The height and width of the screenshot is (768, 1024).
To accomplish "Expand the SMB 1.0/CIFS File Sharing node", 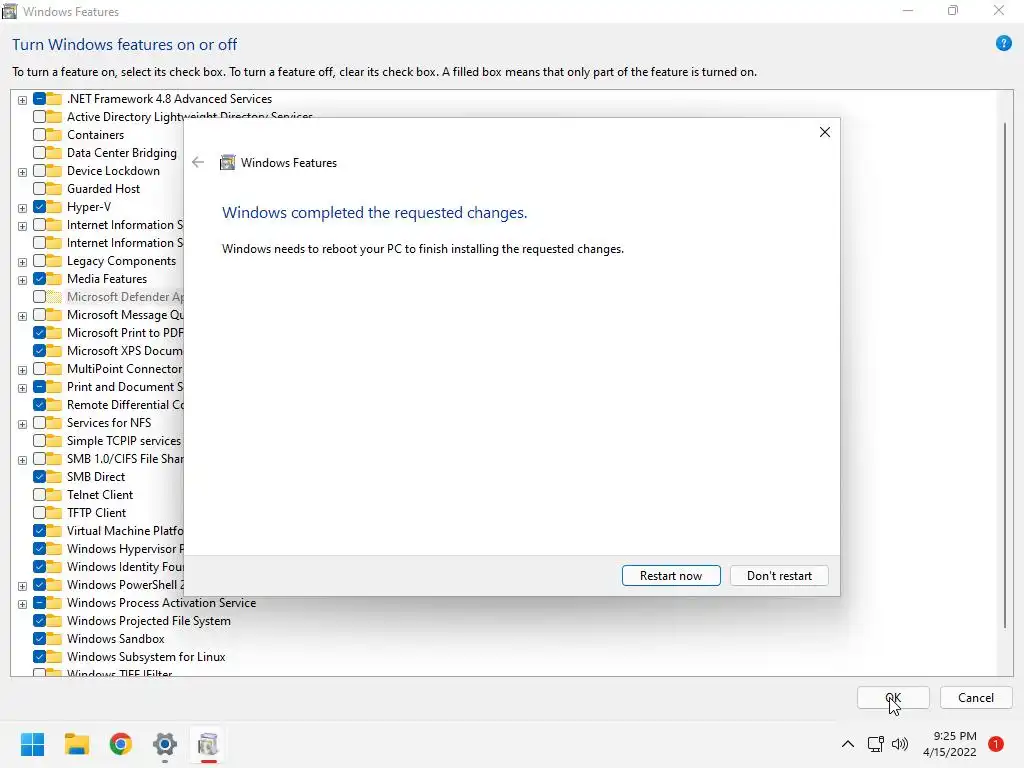I will tap(22, 460).
